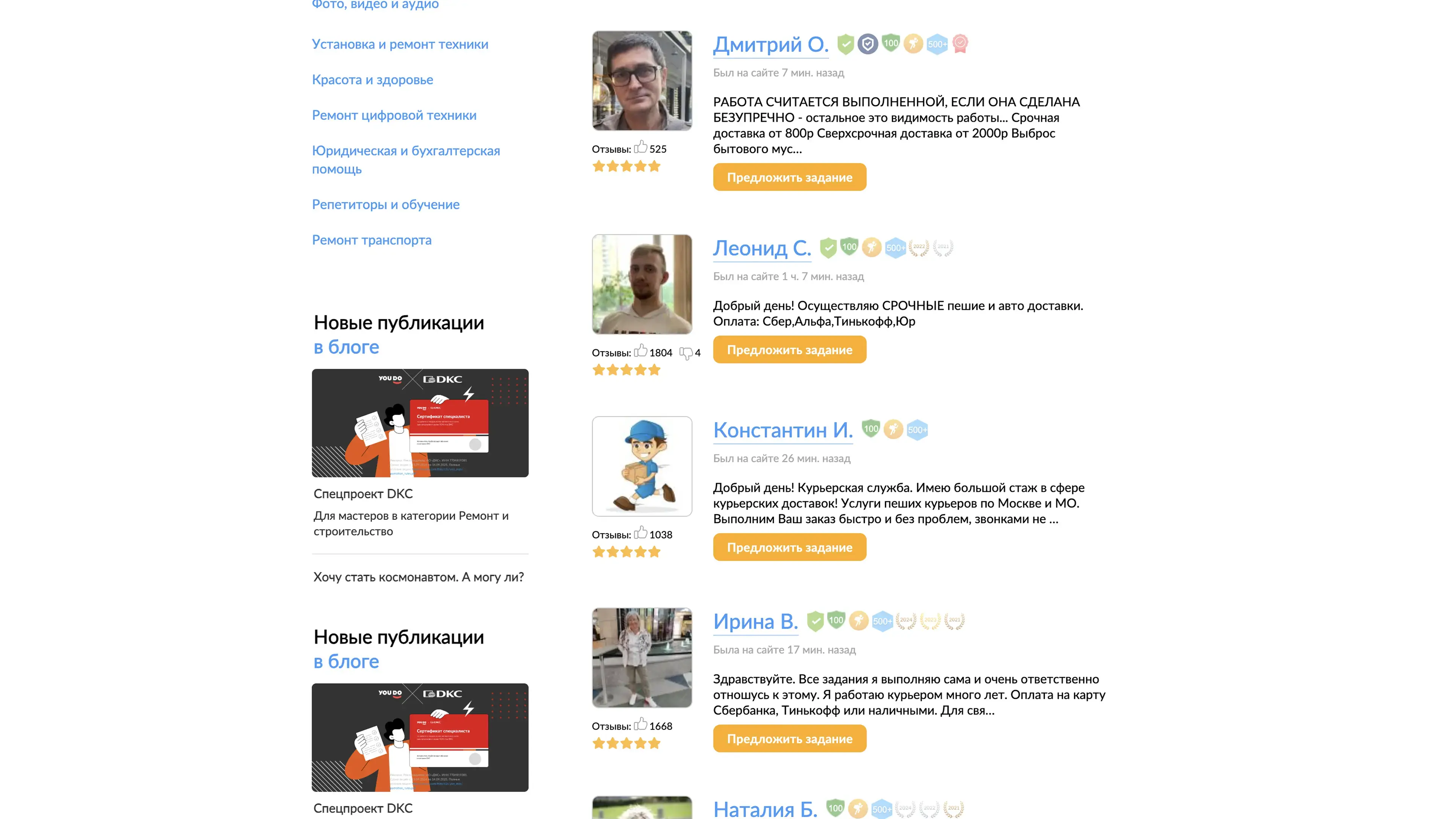Viewport: 1456px width, 819px height.
Task: Select Репетиторы и обучение category
Action: tap(386, 205)
